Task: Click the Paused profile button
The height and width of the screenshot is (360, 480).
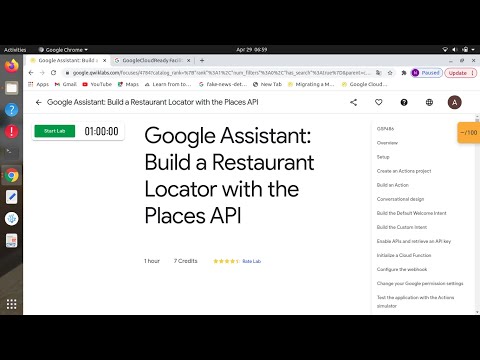Action: point(427,73)
